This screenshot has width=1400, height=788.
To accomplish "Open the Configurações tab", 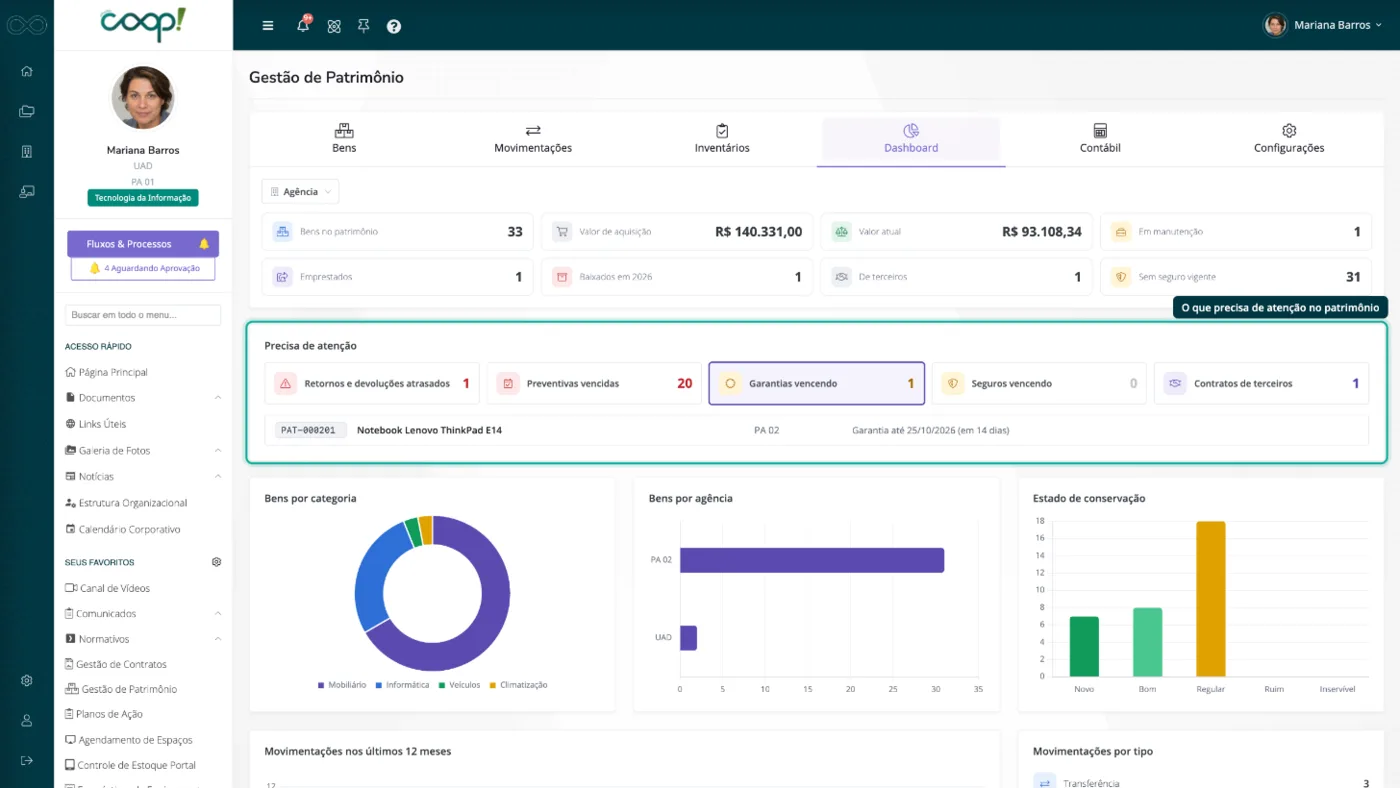I will click(x=1289, y=140).
